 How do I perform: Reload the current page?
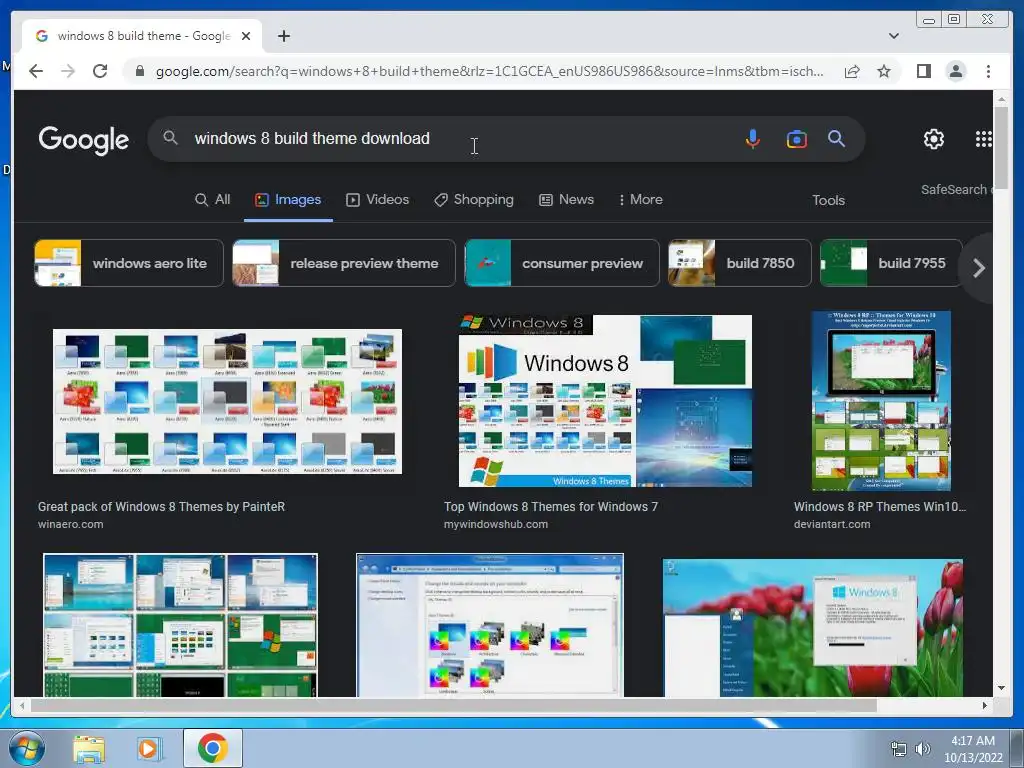100,71
